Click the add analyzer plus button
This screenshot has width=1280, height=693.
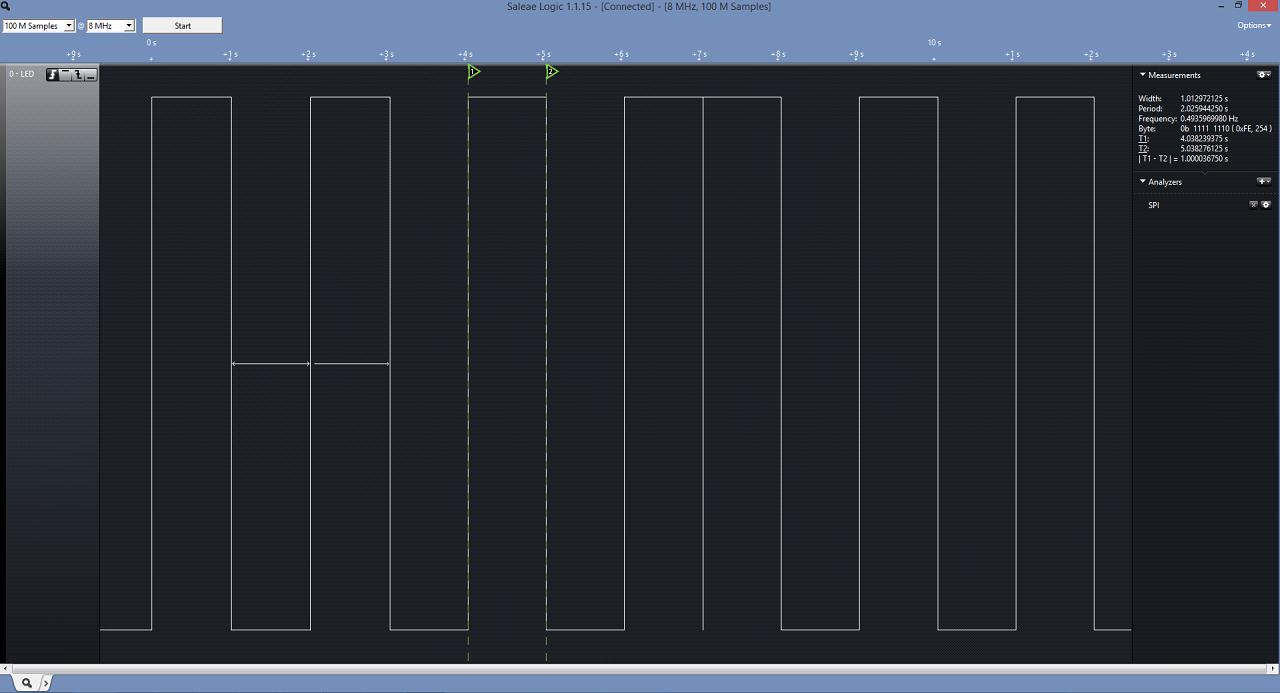click(x=1264, y=182)
